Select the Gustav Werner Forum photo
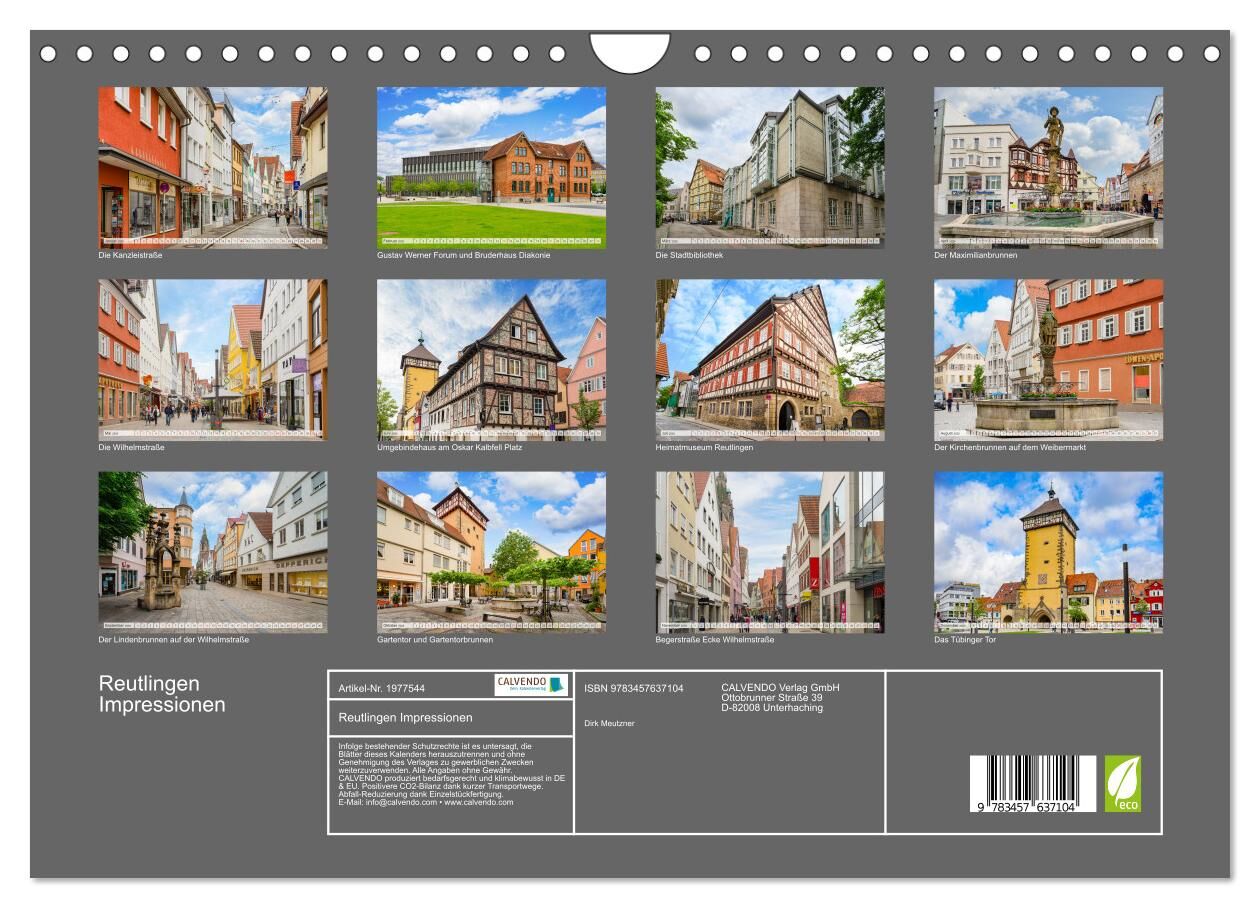Image resolution: width=1260 pixels, height=908 pixels. [x=491, y=167]
